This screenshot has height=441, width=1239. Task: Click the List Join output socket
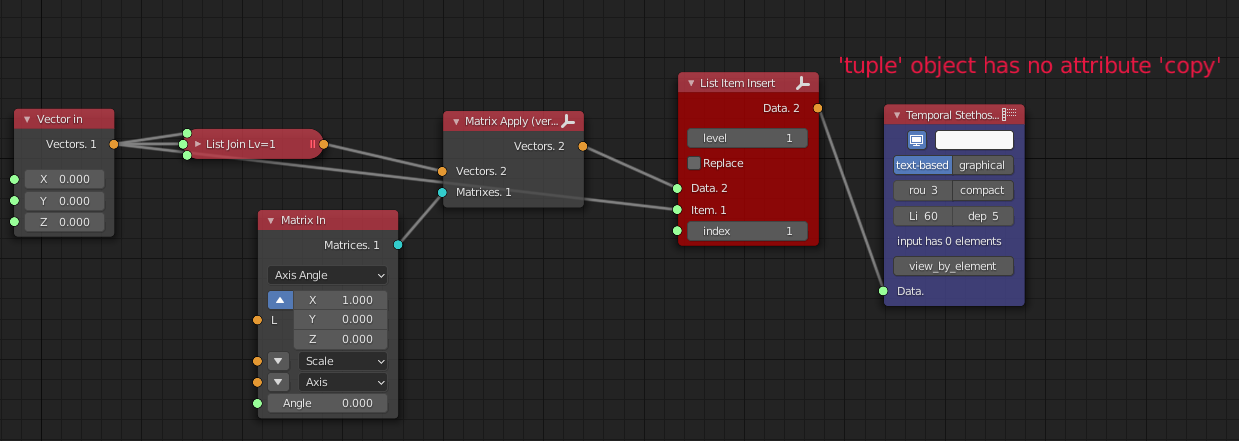click(x=323, y=145)
